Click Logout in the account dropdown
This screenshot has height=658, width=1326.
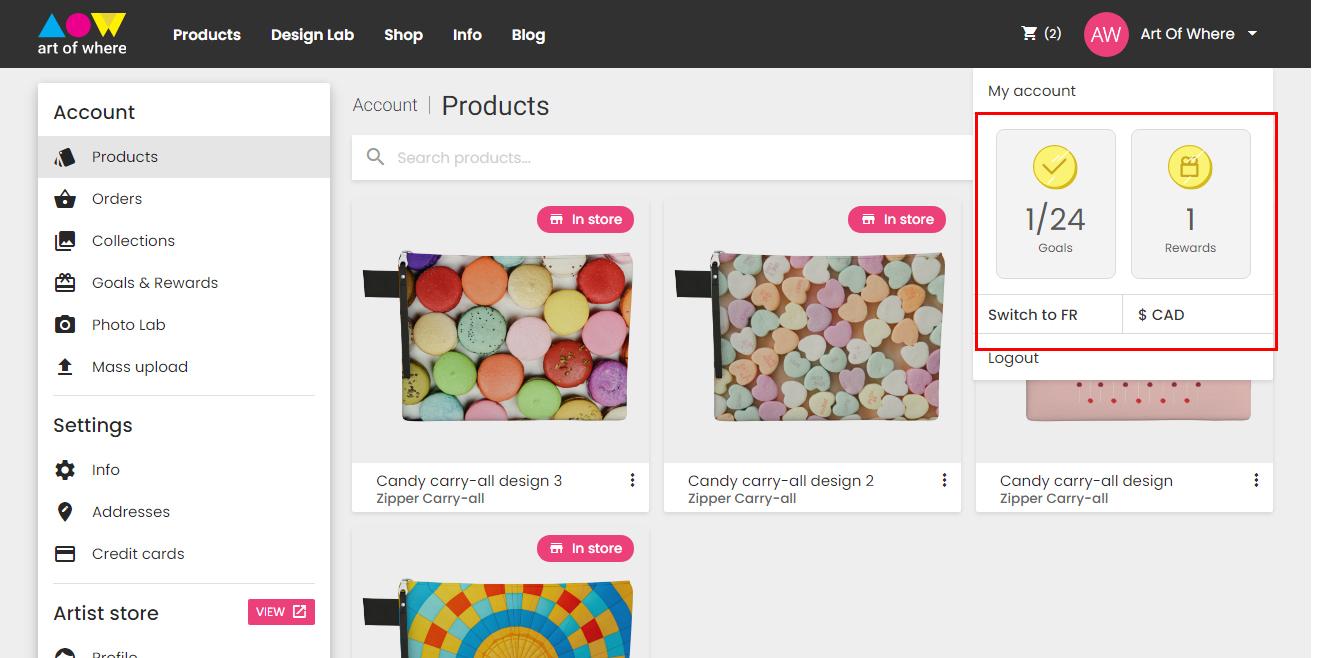pos(1013,358)
